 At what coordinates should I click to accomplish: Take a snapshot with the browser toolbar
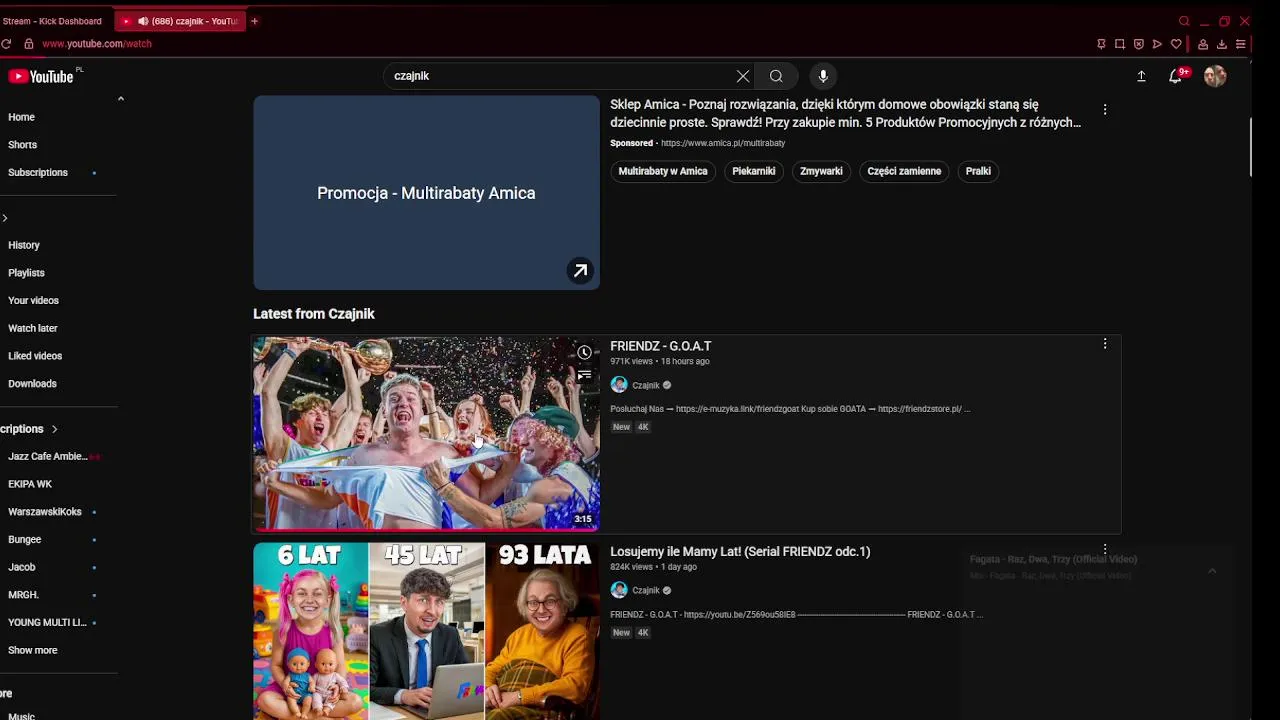click(x=1120, y=44)
